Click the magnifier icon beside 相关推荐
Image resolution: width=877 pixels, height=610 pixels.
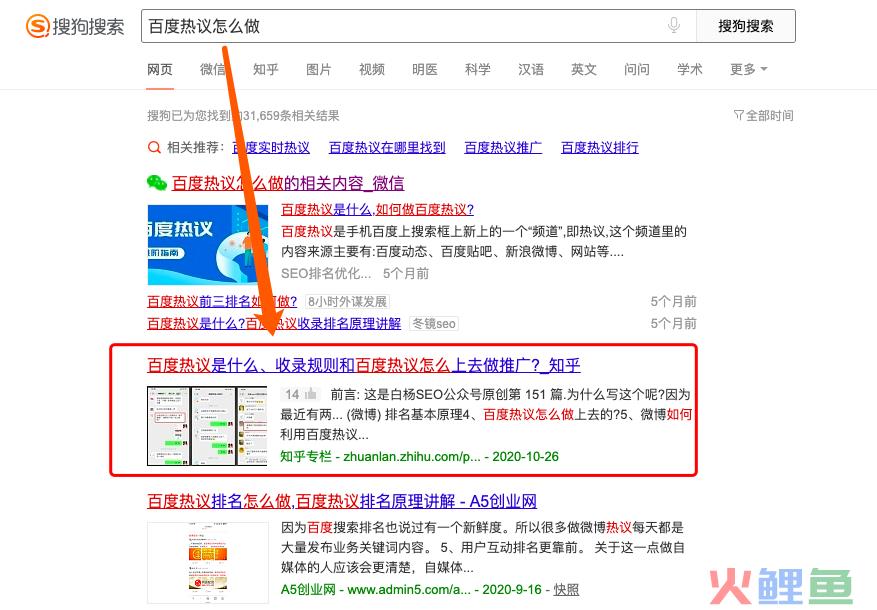click(x=154, y=148)
